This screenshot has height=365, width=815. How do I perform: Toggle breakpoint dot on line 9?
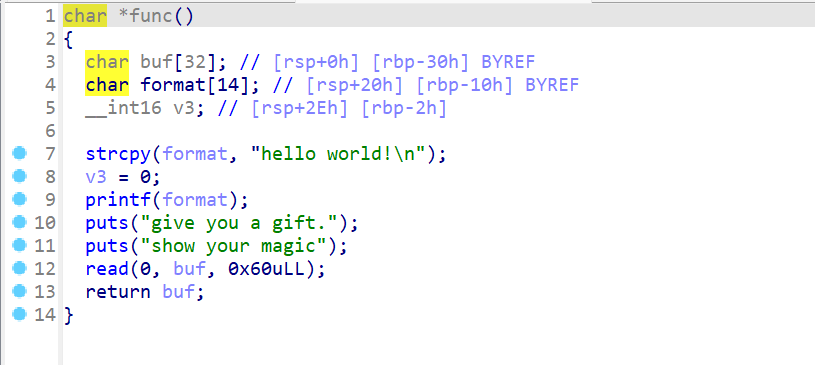tap(19, 199)
